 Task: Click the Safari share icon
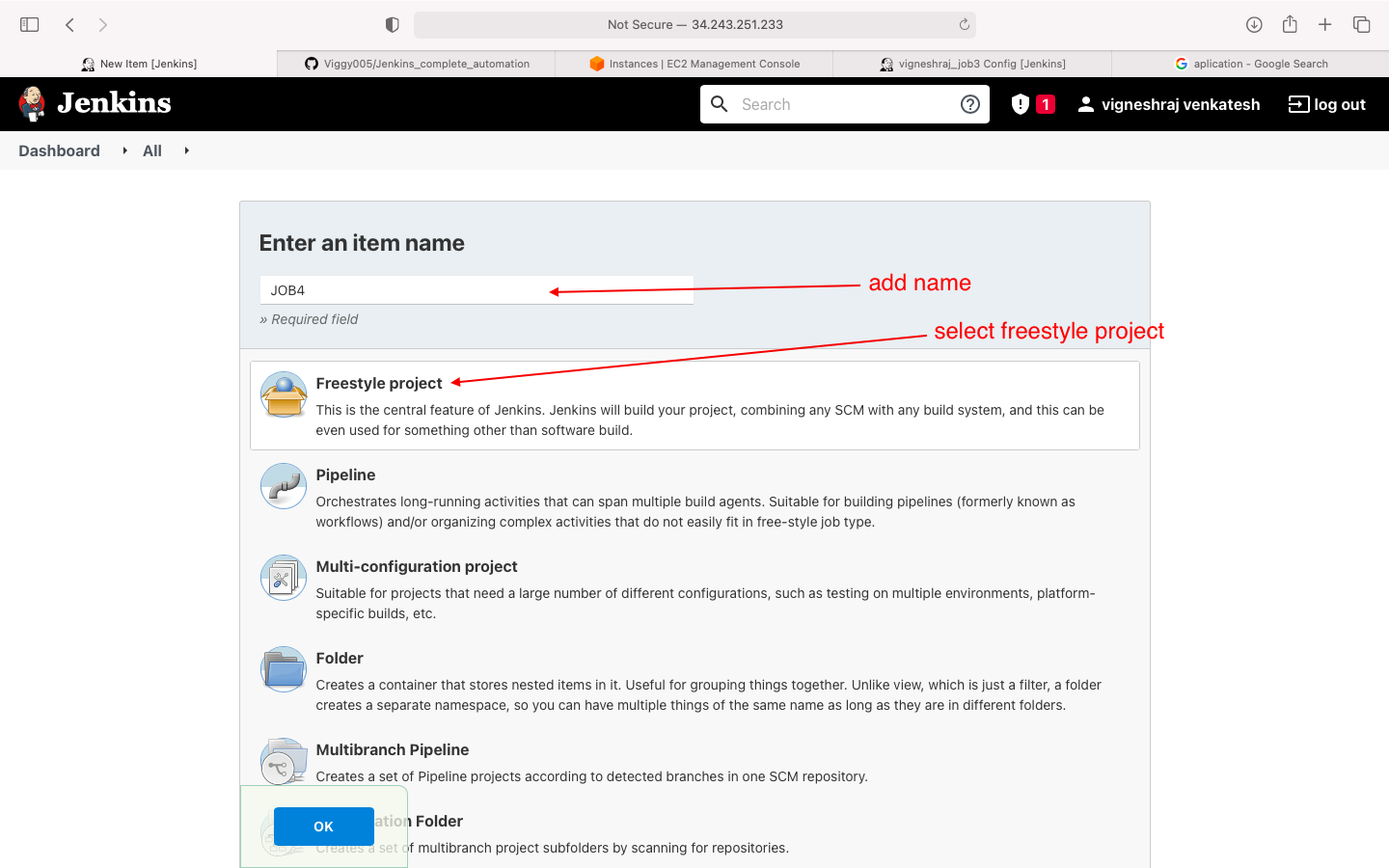click(1290, 24)
